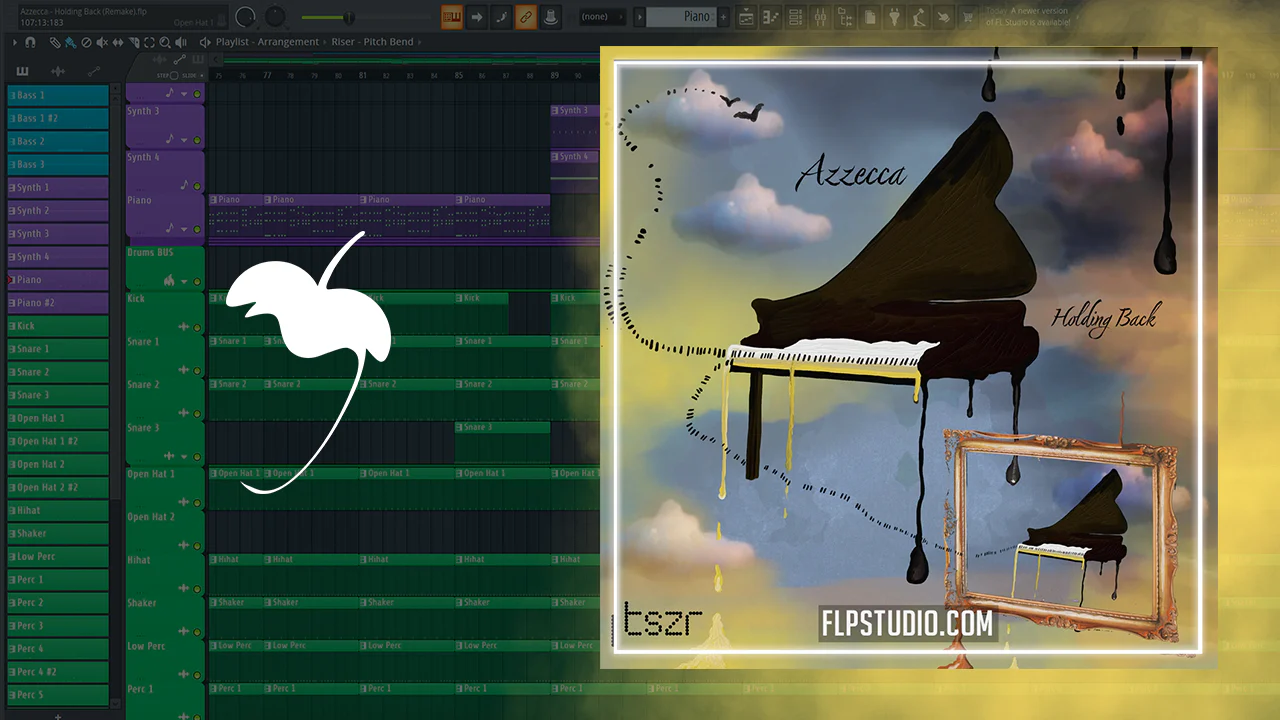Select the Mute tool in playlist toolbar
Screen dimensions: 1280x720
[x=102, y=42]
